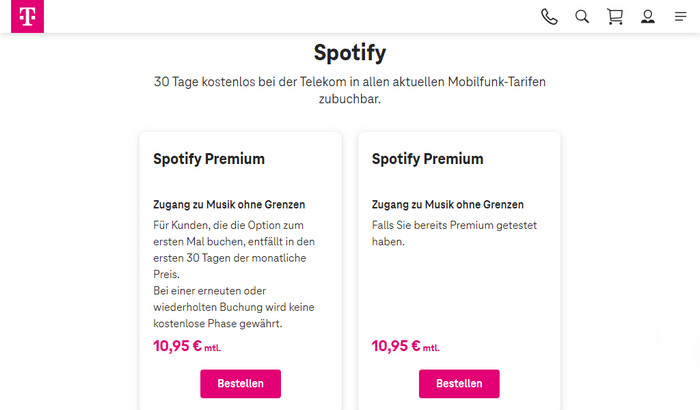The width and height of the screenshot is (700, 410).
Task: Click the Bei einer erneuten Buchung paragraph
Action: [x=227, y=306]
